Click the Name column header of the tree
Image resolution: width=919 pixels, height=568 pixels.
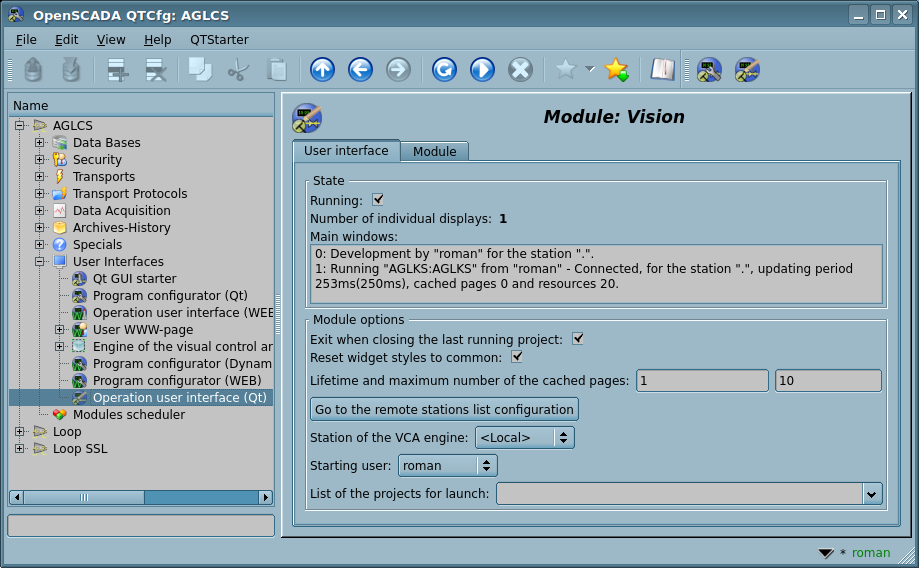(x=141, y=106)
